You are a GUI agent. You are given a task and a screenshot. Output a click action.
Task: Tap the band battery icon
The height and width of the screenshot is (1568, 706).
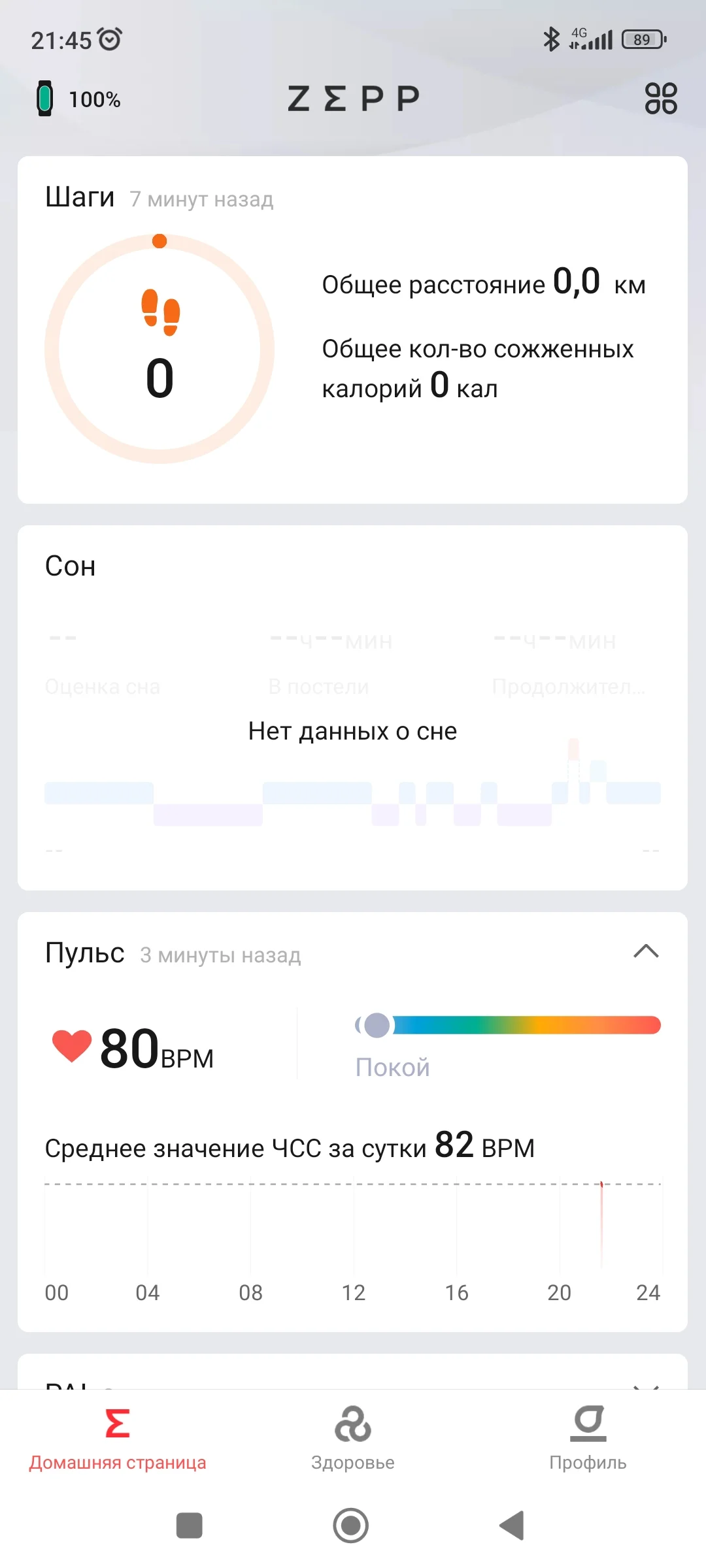tap(44, 99)
